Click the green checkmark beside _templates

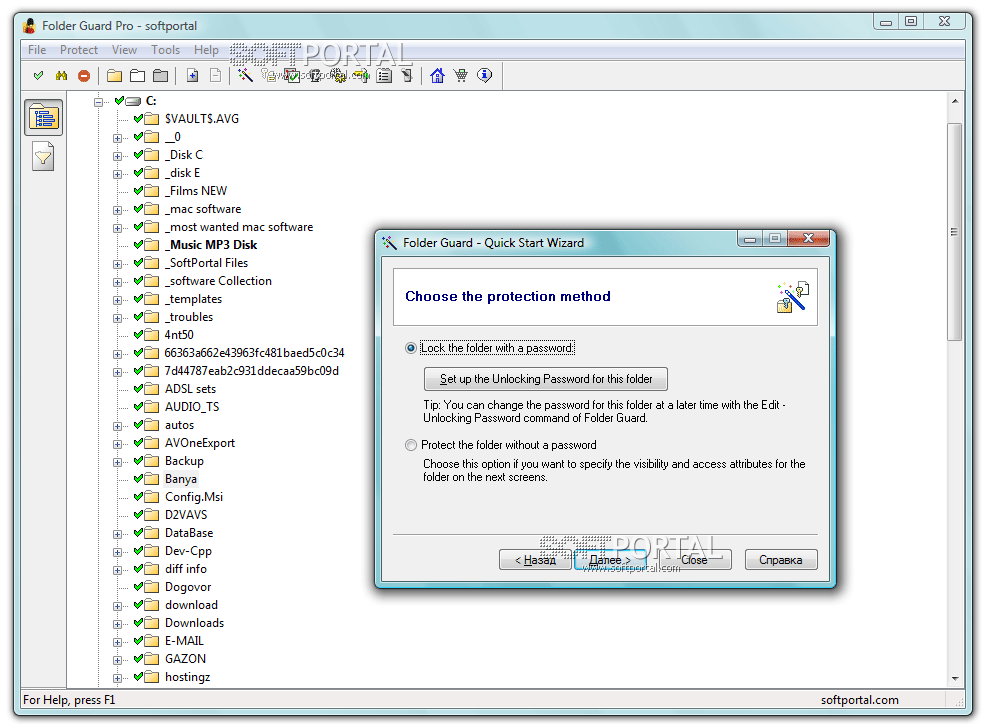click(139, 299)
